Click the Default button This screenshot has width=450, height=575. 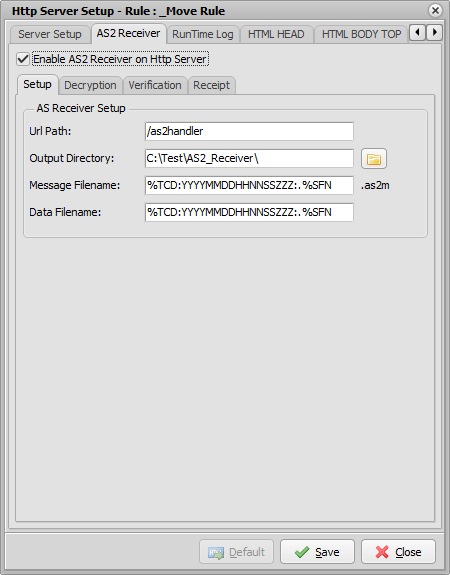(x=237, y=552)
